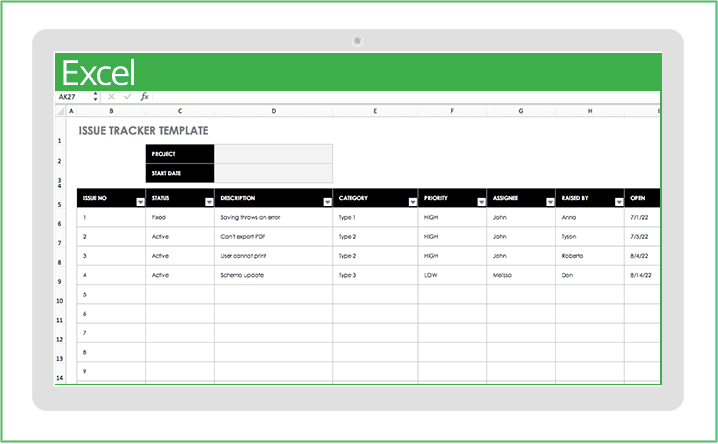The width and height of the screenshot is (718, 444).
Task: Select the PROJECT value input cell
Action: [x=273, y=154]
